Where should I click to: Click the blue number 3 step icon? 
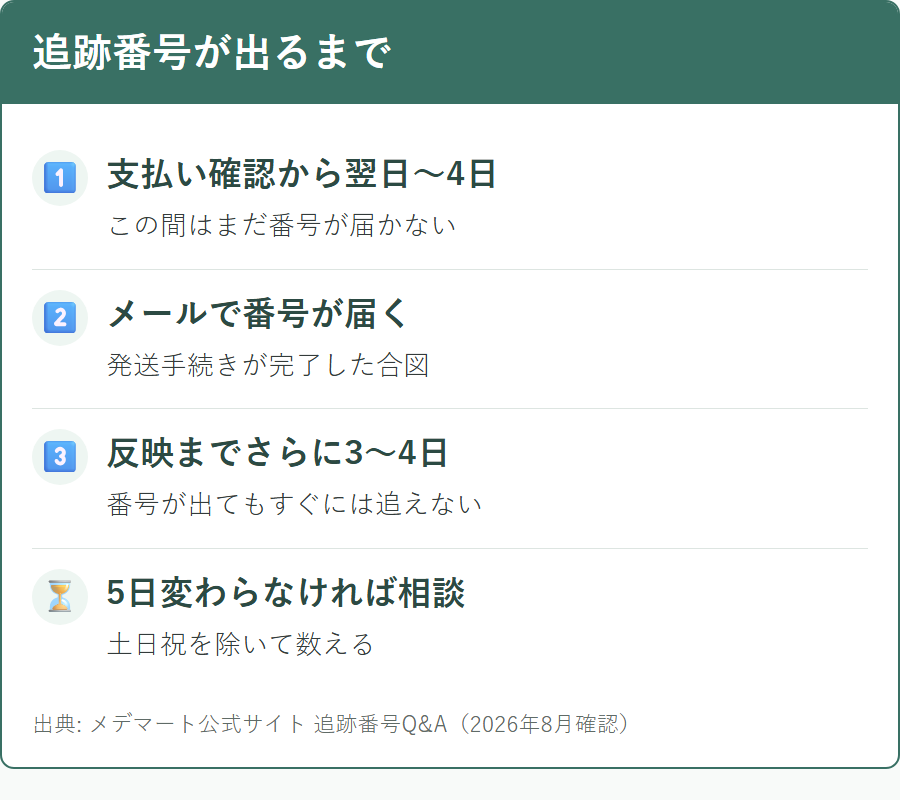(x=60, y=457)
